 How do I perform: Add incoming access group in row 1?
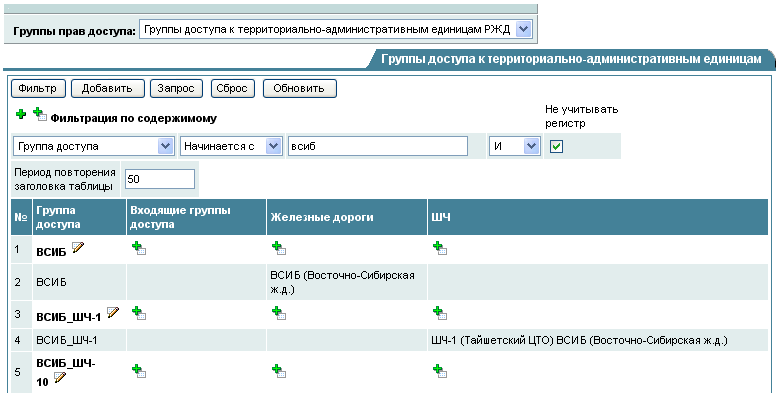(x=139, y=248)
